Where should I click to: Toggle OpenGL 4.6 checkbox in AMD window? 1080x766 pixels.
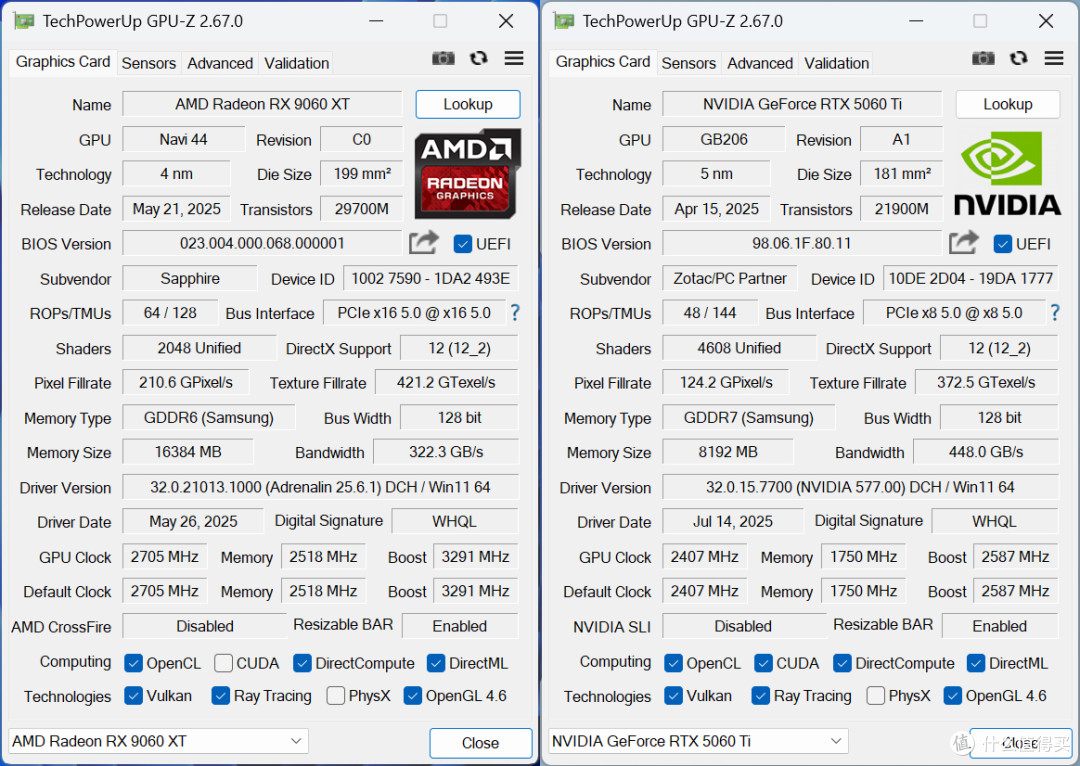tap(412, 696)
